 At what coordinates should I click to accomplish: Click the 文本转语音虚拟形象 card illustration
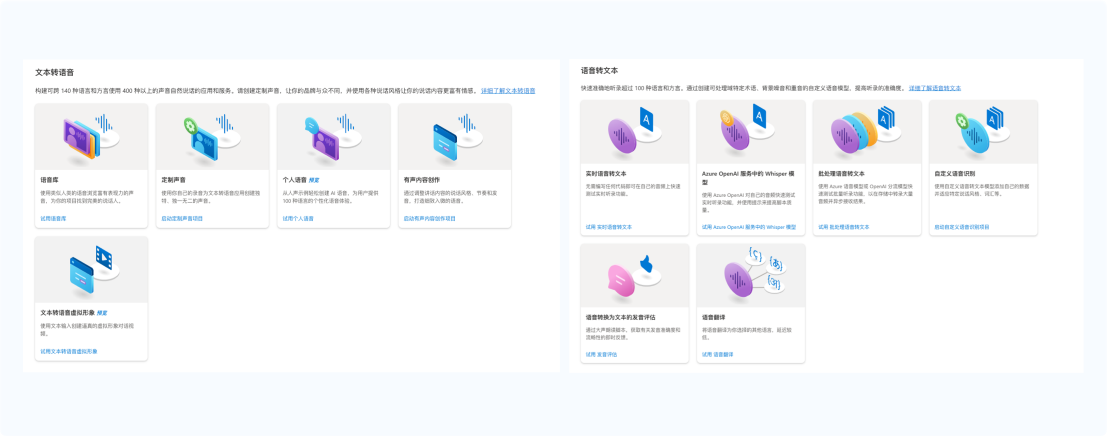pyautogui.click(x=91, y=269)
